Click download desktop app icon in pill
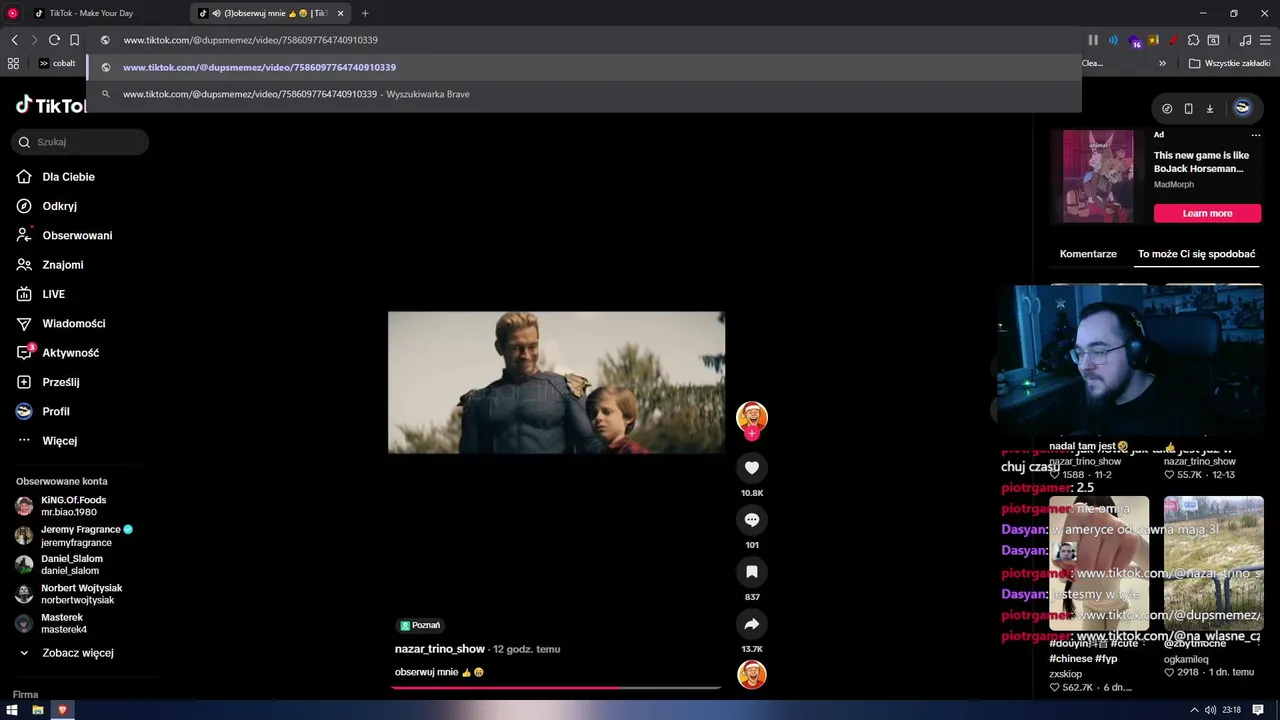 click(x=1209, y=108)
